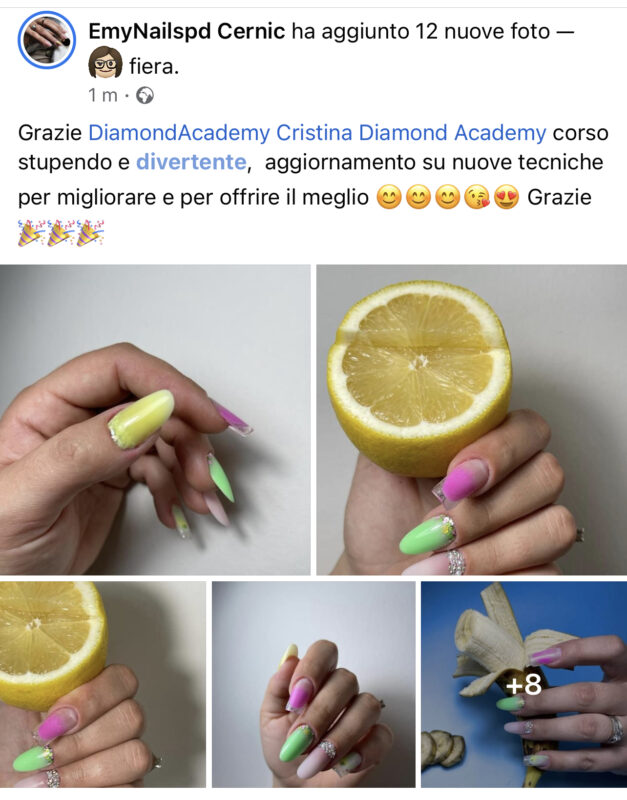Screen dimensions: 627x800
Task: Click the globe public privacy icon
Action: point(145,95)
